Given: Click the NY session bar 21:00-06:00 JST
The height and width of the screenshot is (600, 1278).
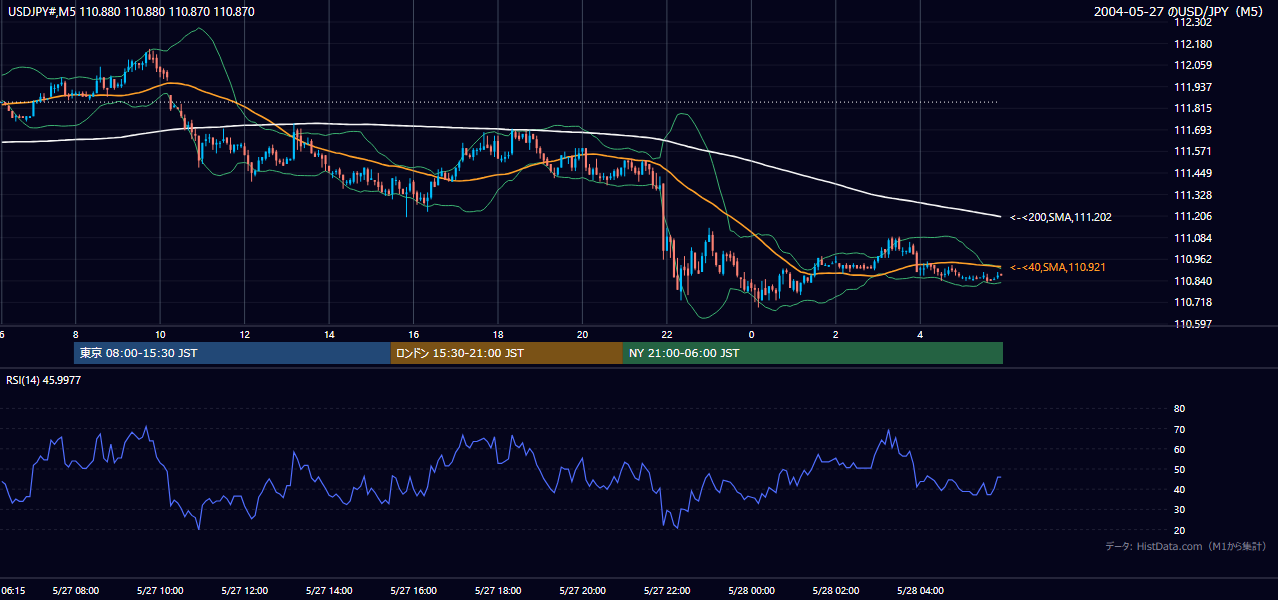Looking at the screenshot, I should tap(813, 353).
